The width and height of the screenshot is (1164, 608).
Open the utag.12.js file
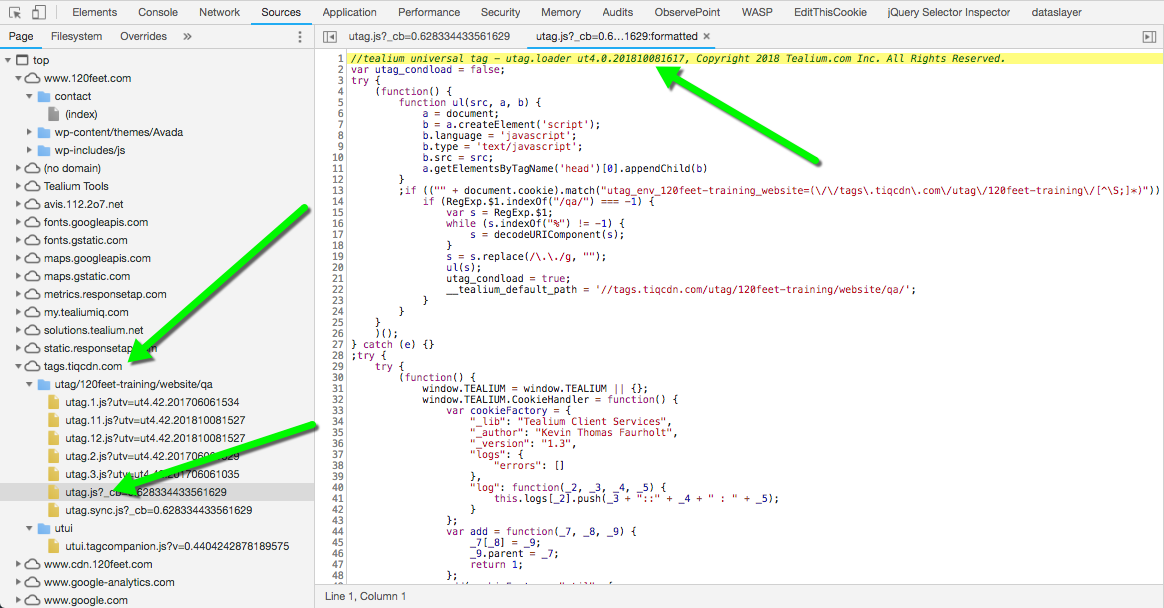pyautogui.click(x=155, y=438)
